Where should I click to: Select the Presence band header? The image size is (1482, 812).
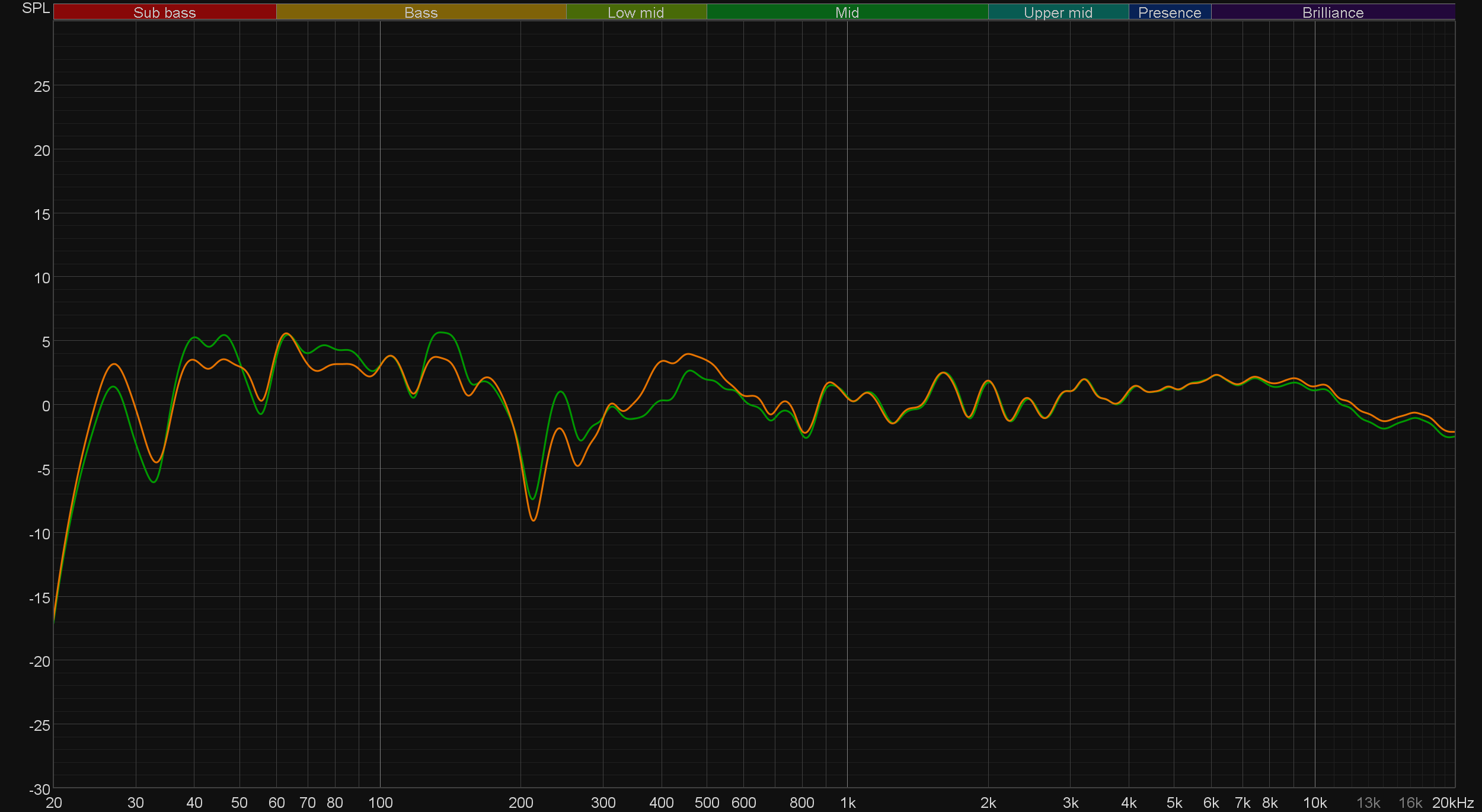1169,12
